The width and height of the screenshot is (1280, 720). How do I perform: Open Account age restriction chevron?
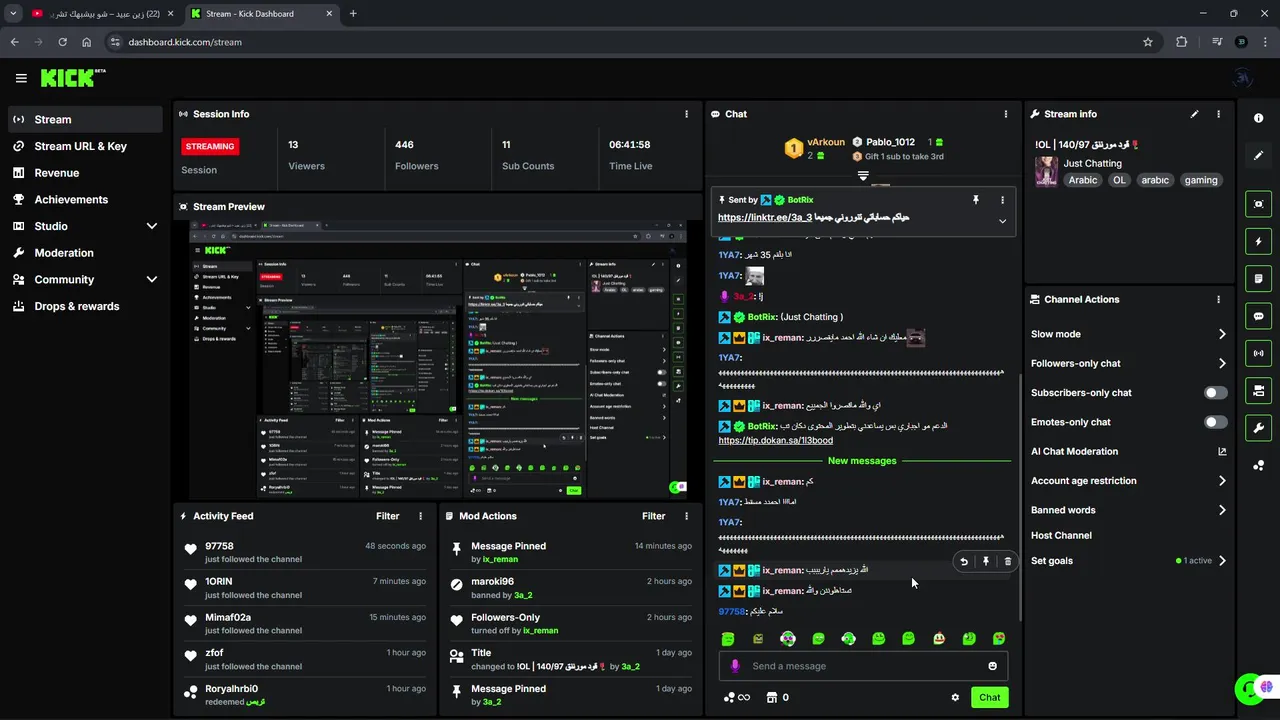click(x=1222, y=481)
